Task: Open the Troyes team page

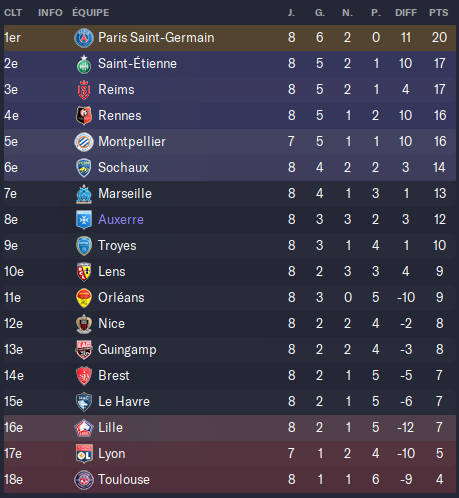Action: tap(117, 246)
